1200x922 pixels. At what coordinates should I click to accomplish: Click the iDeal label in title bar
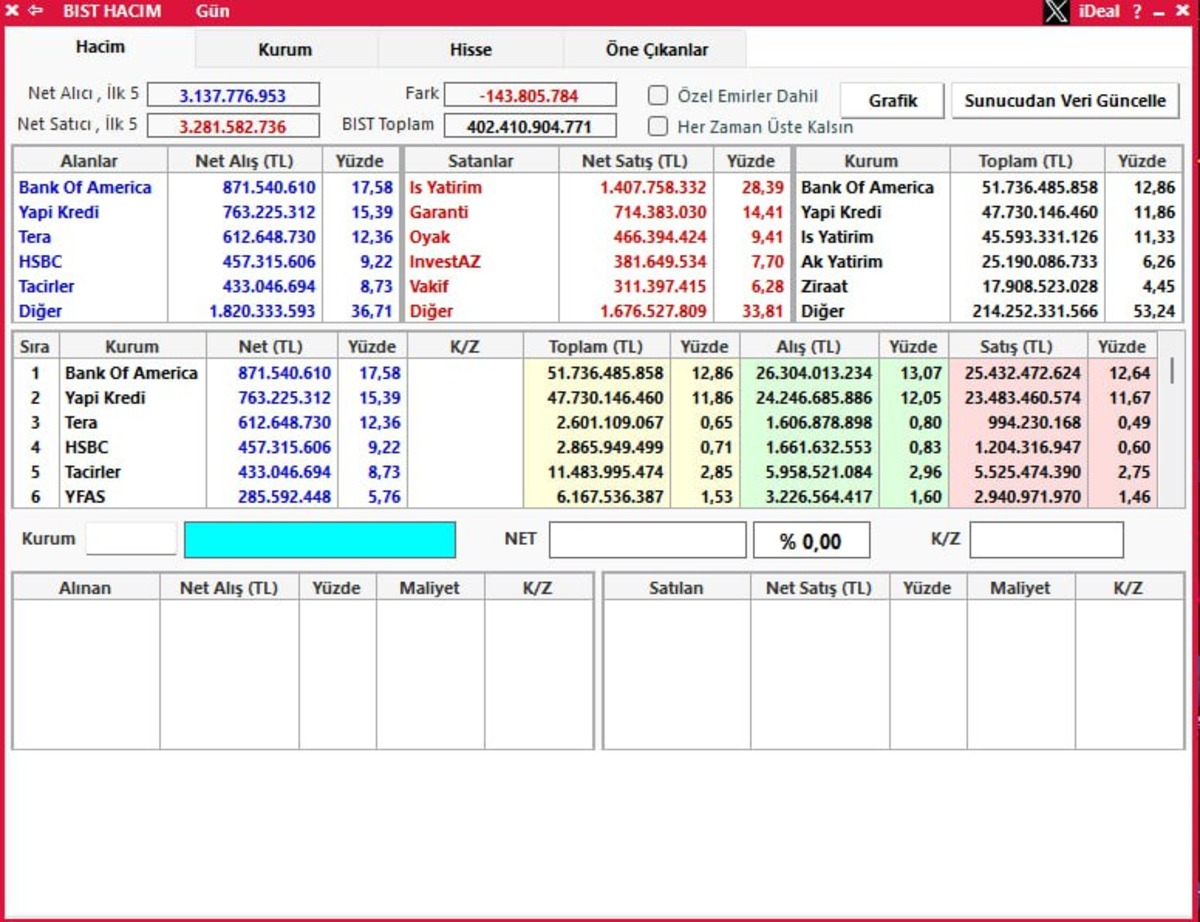(1099, 12)
